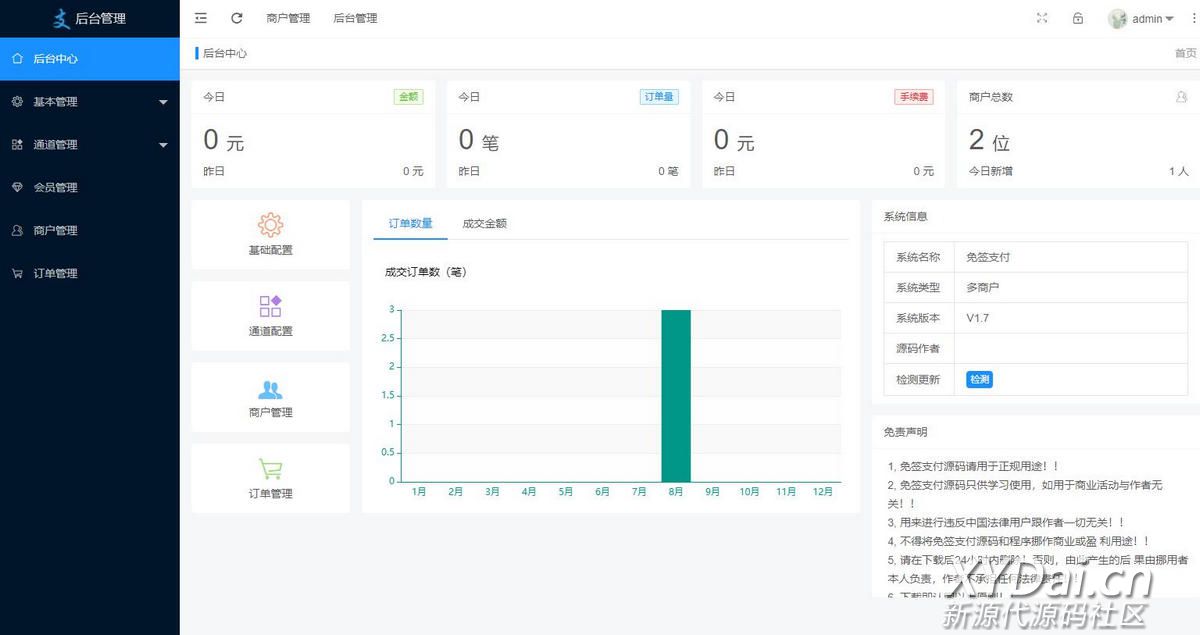The image size is (1200, 635).
Task: Click the teal August bar in chart
Action: tap(676, 396)
